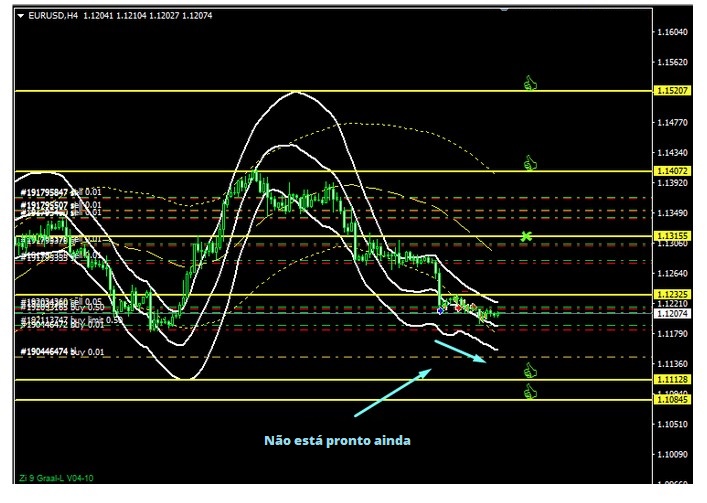Select the long upward-pointing cyan arrow
The image size is (707, 503).
coord(391,392)
